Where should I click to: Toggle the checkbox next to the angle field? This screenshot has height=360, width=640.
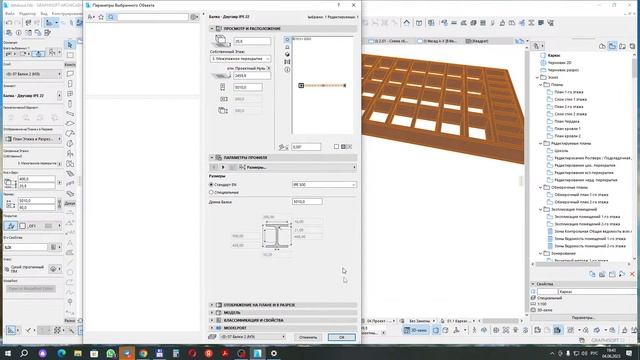click(x=336, y=147)
